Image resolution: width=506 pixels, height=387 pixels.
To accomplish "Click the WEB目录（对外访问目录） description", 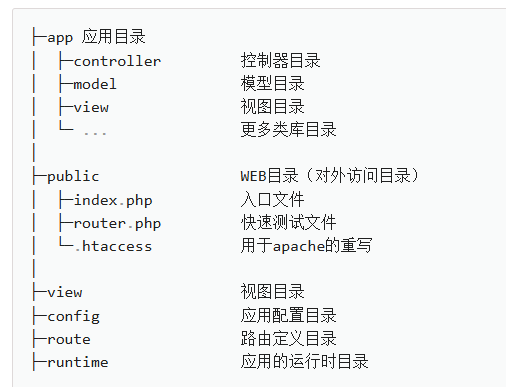I will 330,176.
